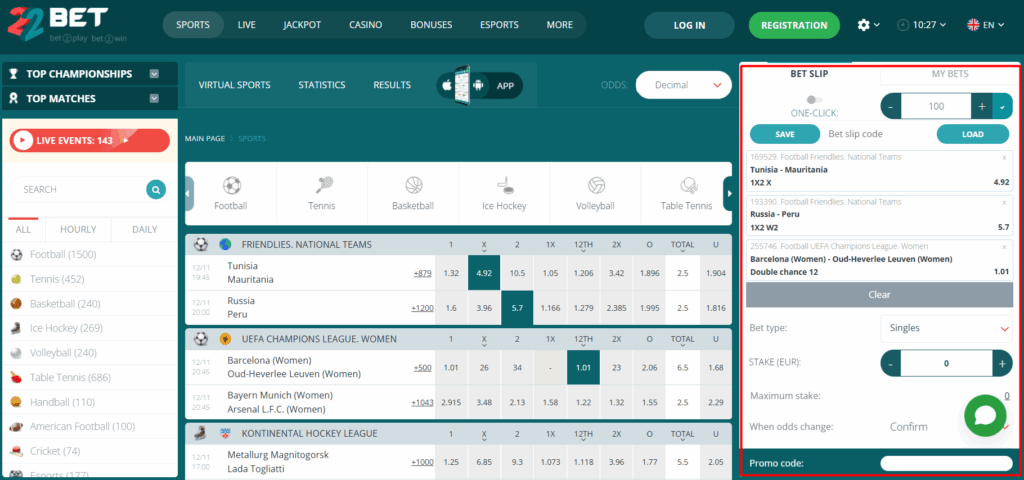Open Statistics page link
Image resolution: width=1024 pixels, height=480 pixels.
tap(322, 85)
